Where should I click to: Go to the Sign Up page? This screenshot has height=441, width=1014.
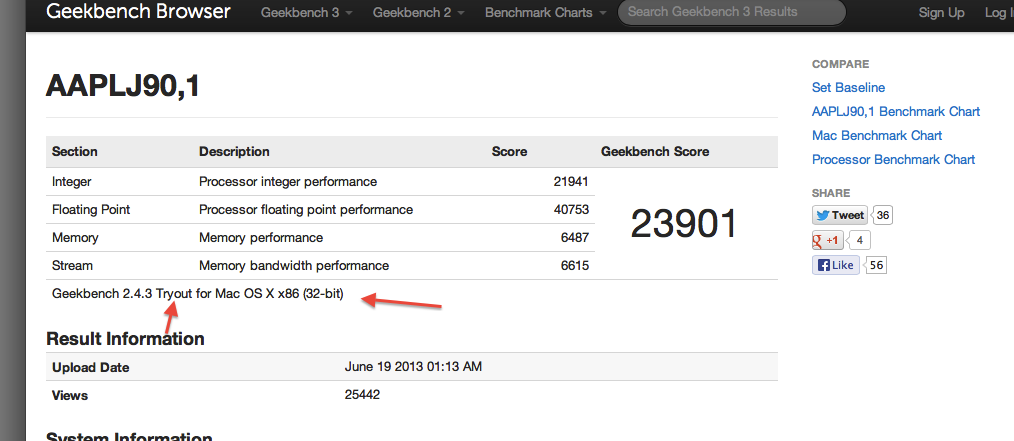pyautogui.click(x=942, y=12)
